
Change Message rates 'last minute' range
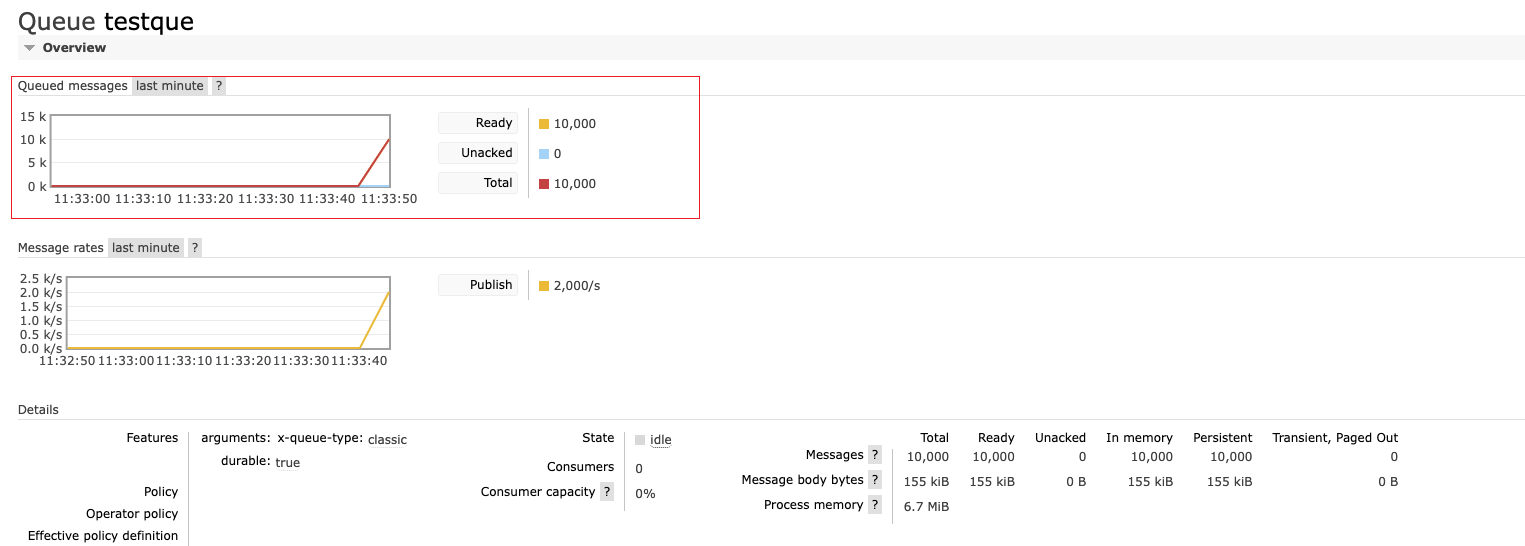[x=146, y=248]
